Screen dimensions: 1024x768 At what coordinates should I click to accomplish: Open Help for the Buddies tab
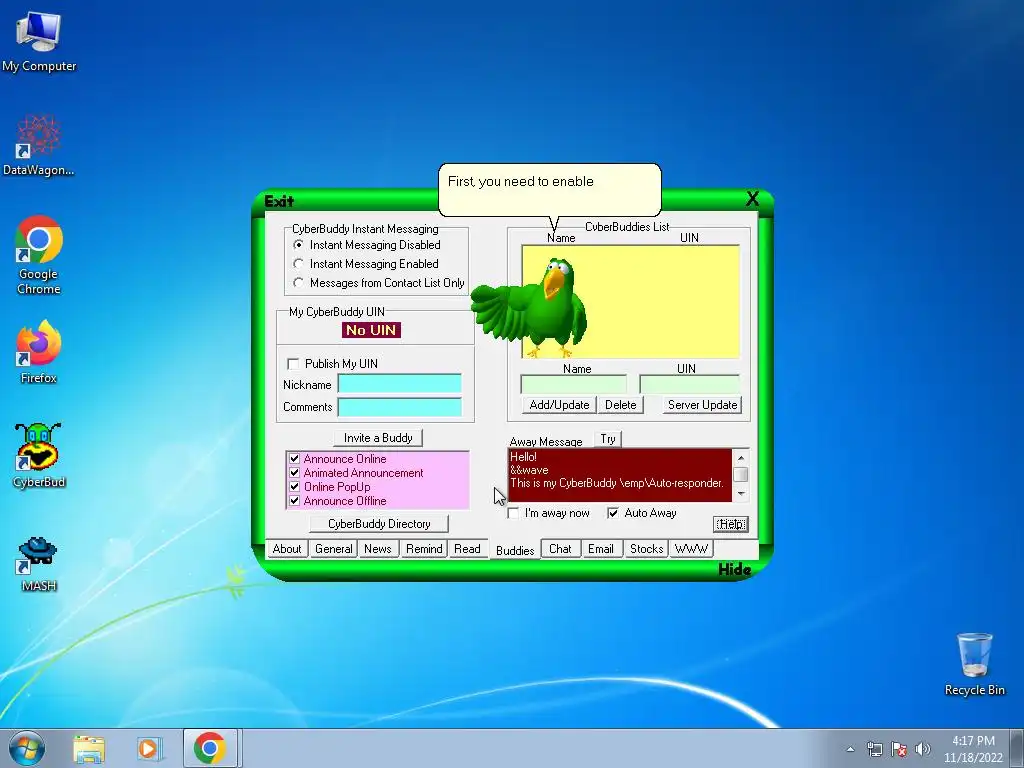[x=730, y=524]
